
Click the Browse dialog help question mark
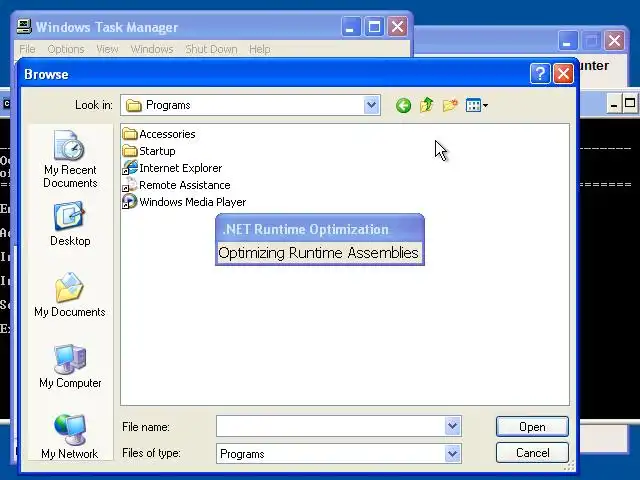click(x=540, y=74)
